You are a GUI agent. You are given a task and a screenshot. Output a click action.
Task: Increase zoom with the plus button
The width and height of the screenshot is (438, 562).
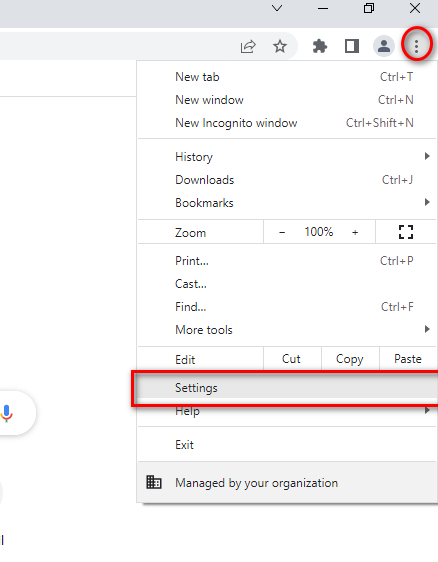(x=355, y=232)
